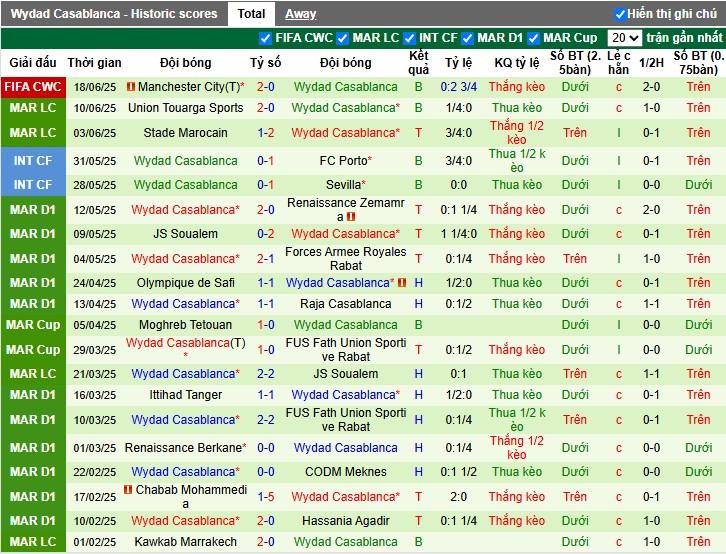Viewport: 726px width, 554px height.
Task: Click the 1/2H column header
Action: 651,63
